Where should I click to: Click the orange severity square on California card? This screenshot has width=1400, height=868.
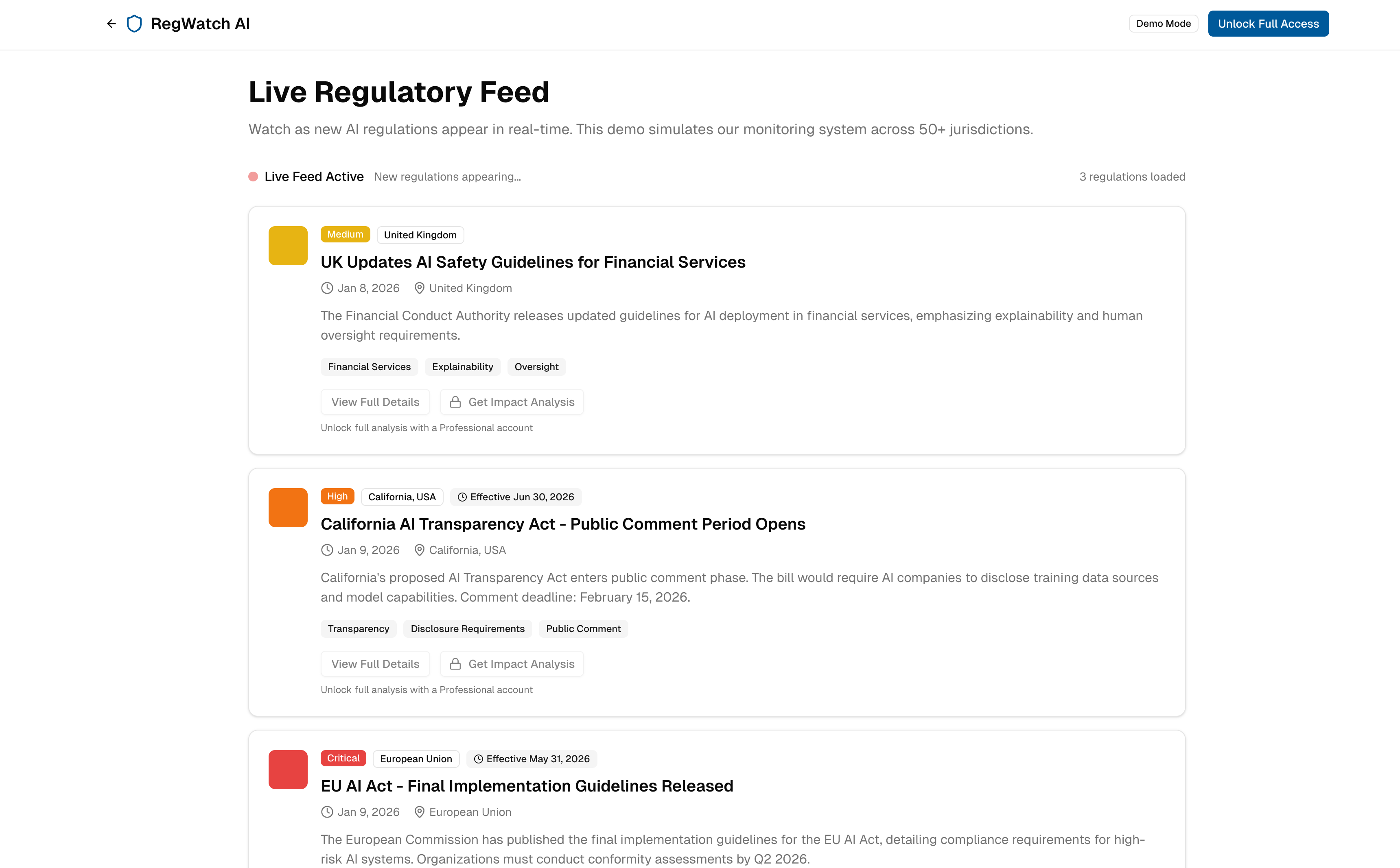pyautogui.click(x=287, y=507)
